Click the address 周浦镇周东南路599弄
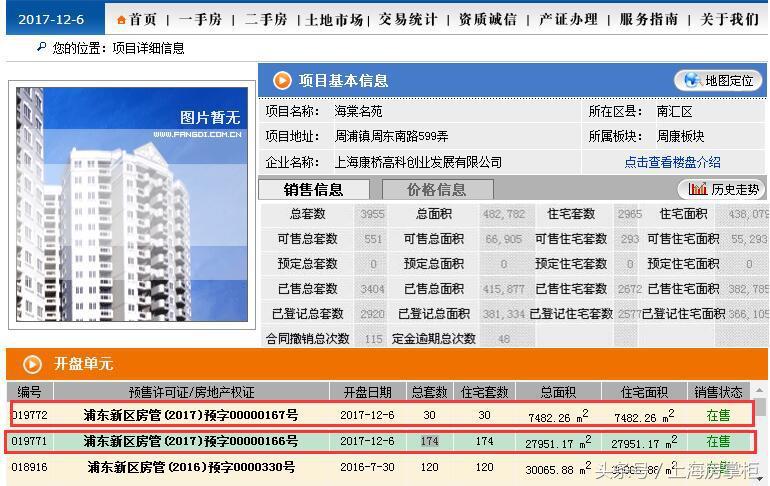This screenshot has height=486, width=770. [391, 136]
